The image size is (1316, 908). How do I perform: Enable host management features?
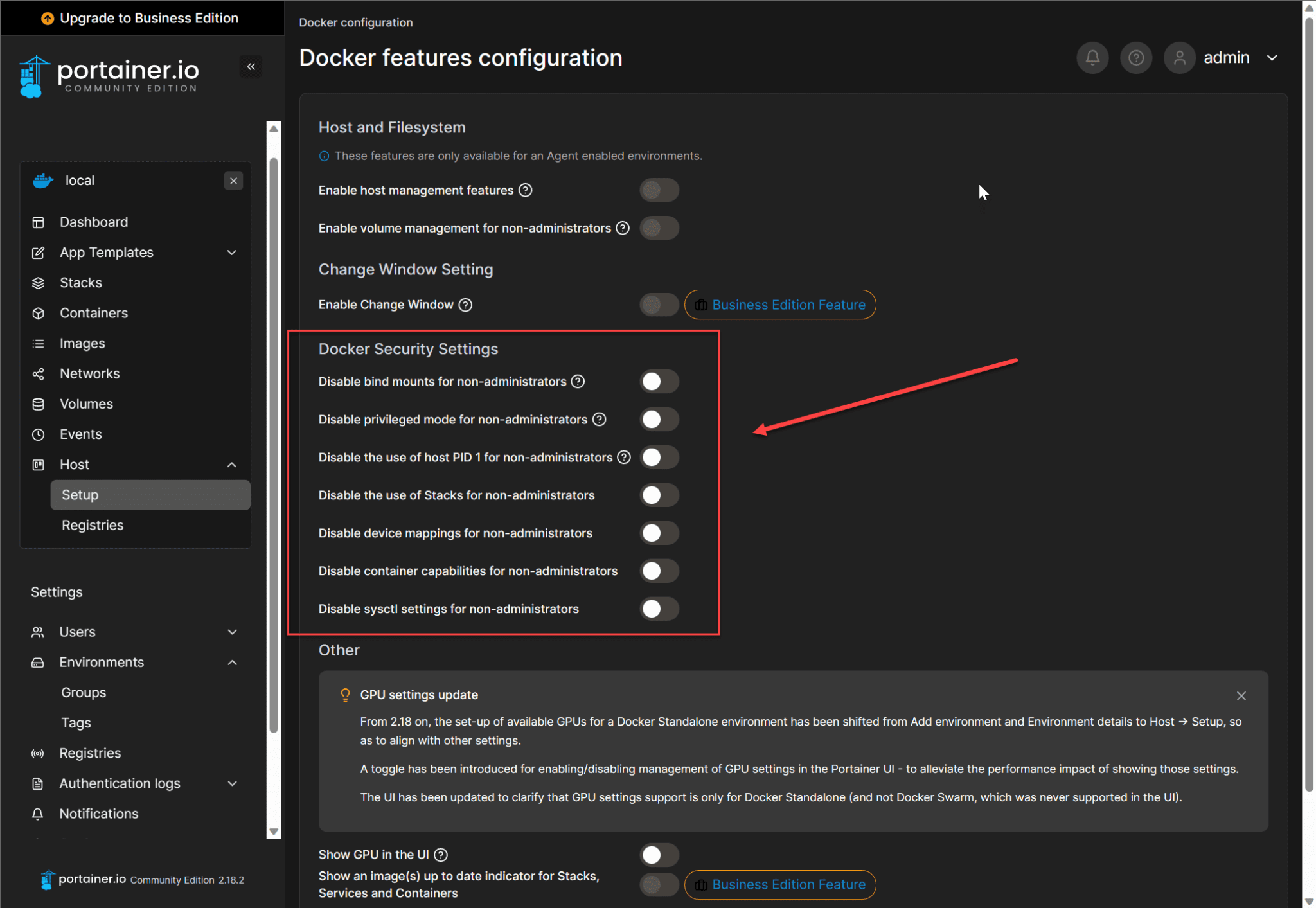click(659, 190)
